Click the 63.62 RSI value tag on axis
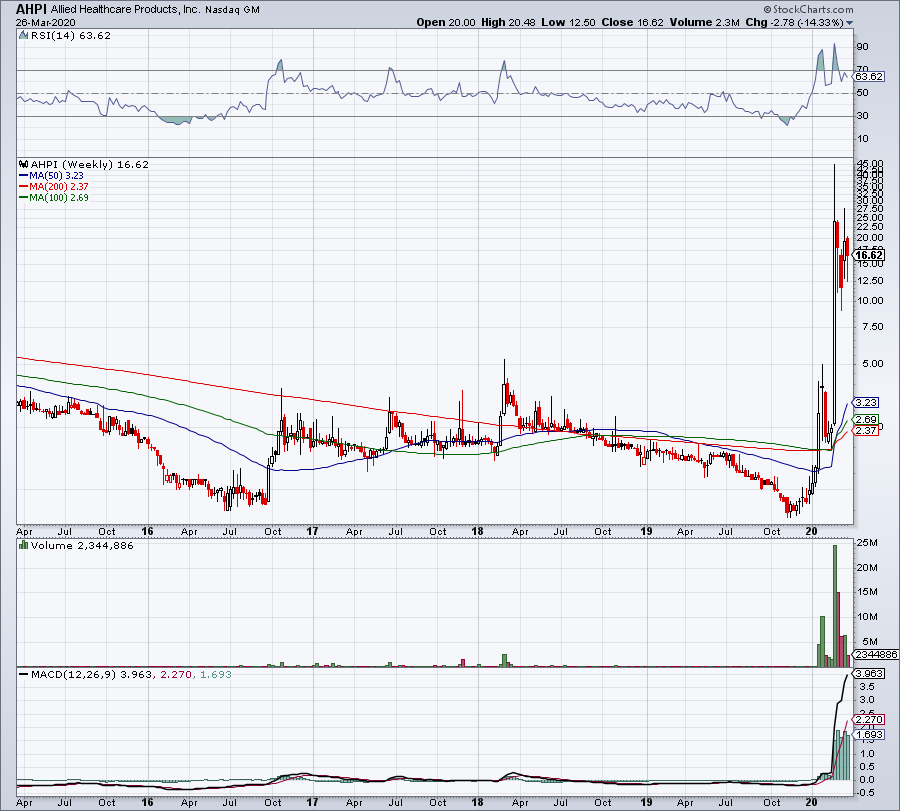This screenshot has height=811, width=900. click(x=869, y=76)
